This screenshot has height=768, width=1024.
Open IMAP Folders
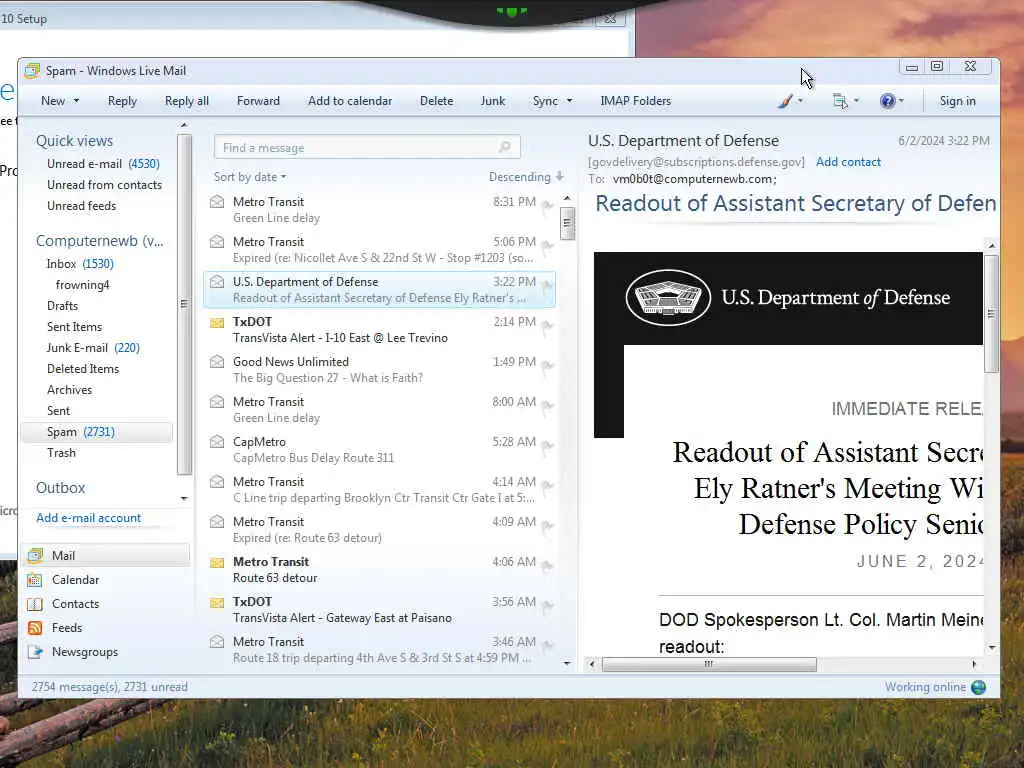[635, 101]
